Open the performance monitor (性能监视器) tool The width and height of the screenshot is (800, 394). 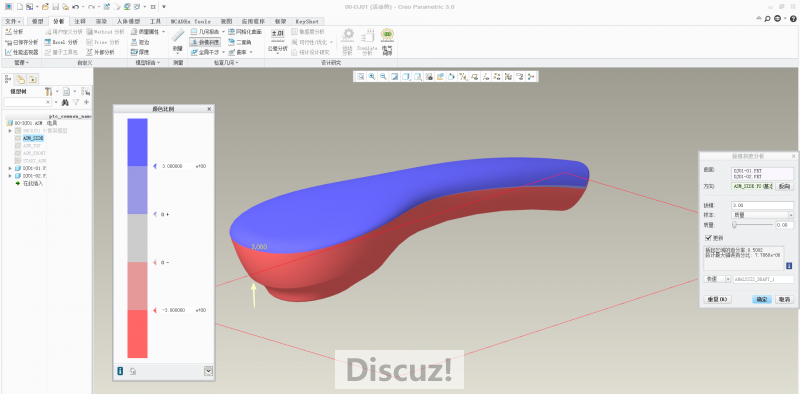21,52
